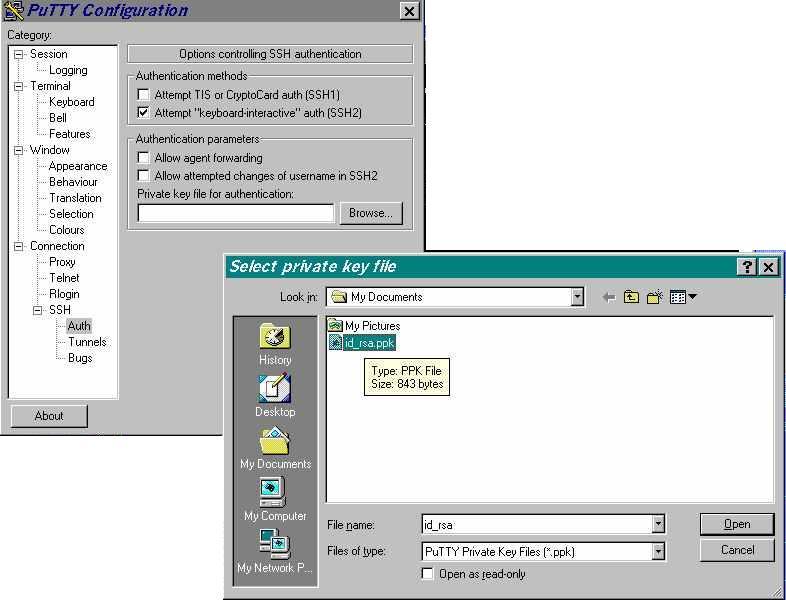Uncheck keyboard-interactive auth (SSH2)
Image resolution: width=786 pixels, height=600 pixels.
pyautogui.click(x=144, y=113)
